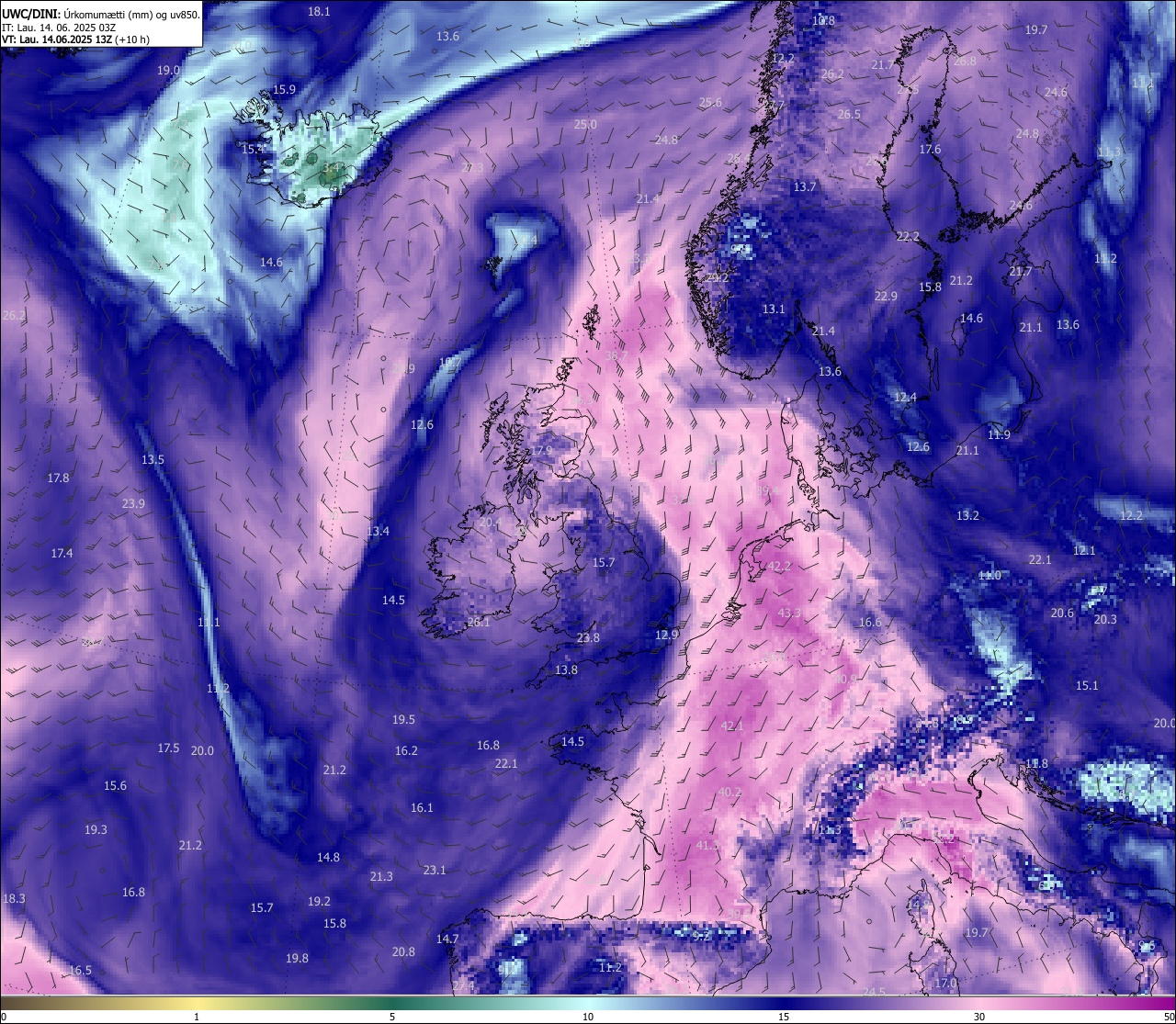Click the 20.6 value over Poland

pos(1062,613)
